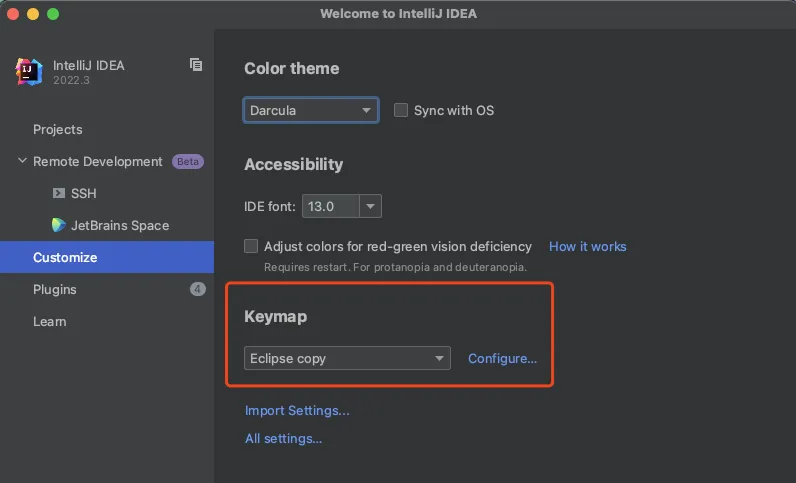Screen dimensions: 796x483
Task: Click the IDE font size input field
Action: [330, 207]
